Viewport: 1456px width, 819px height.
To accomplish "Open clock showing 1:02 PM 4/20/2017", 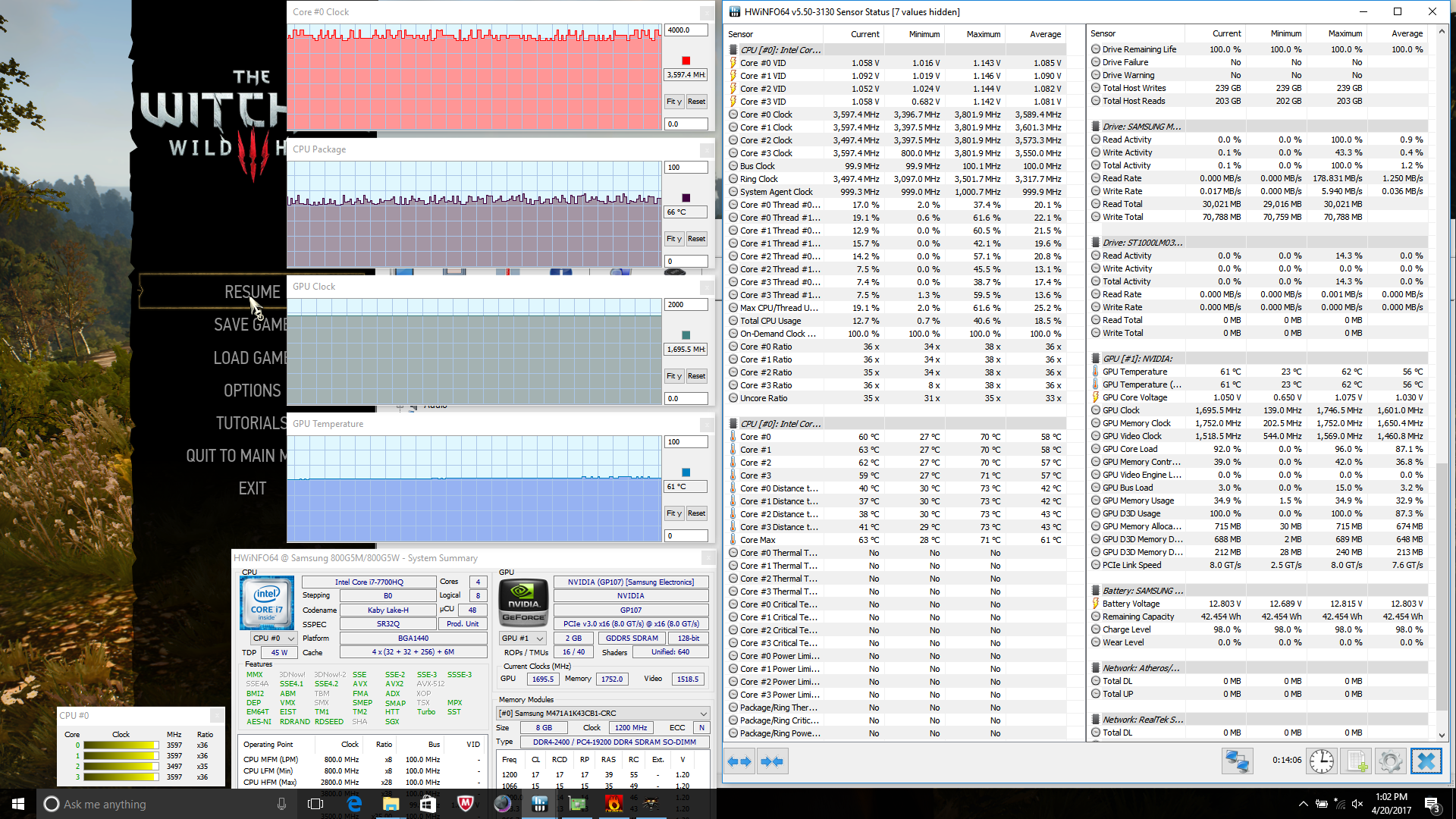I will pos(1391,804).
